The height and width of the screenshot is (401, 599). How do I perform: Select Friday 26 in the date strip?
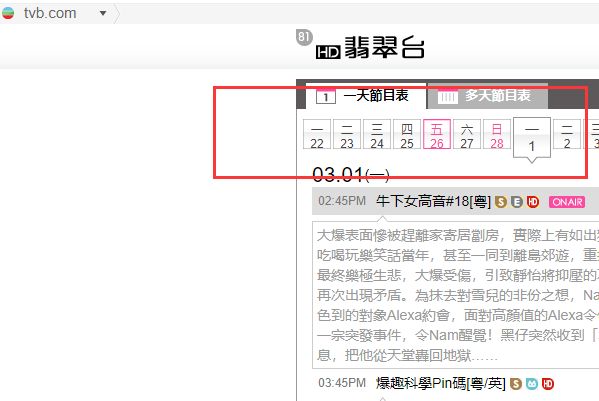(437, 134)
